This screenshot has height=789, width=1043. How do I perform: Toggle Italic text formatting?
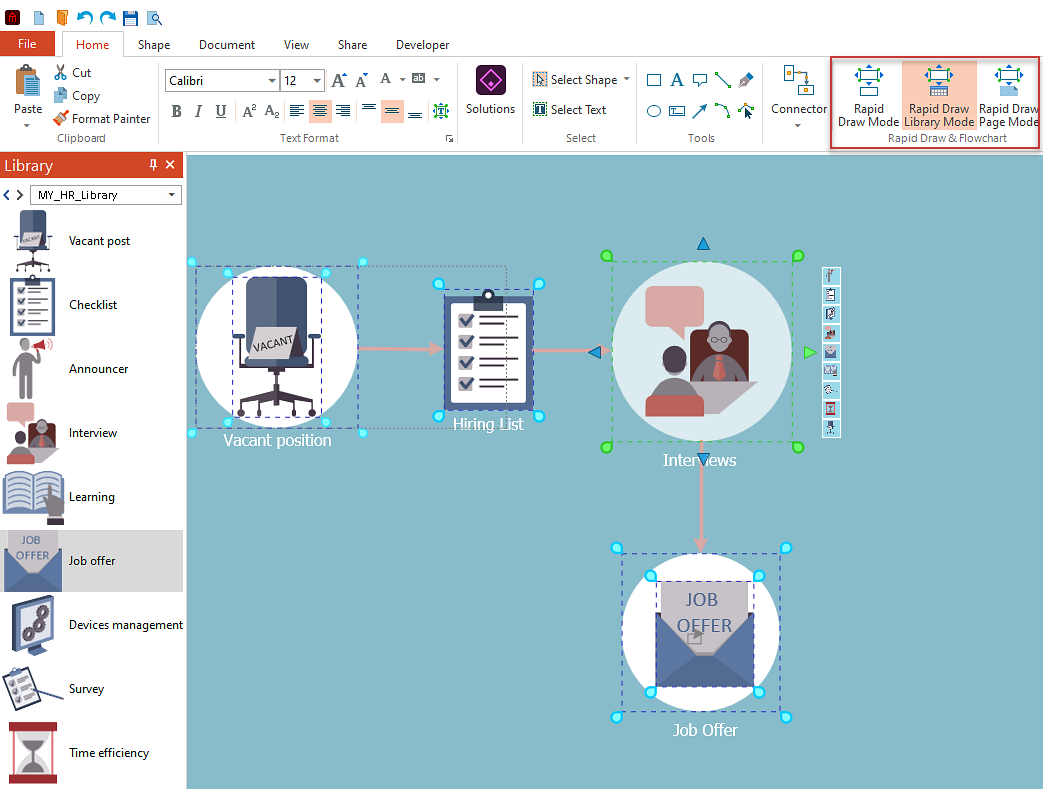click(199, 111)
